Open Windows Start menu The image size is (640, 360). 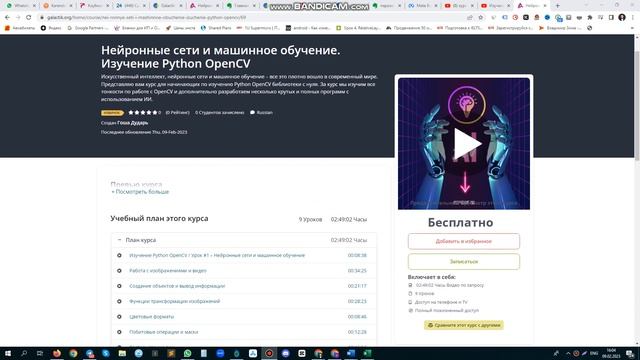click(x=7, y=353)
